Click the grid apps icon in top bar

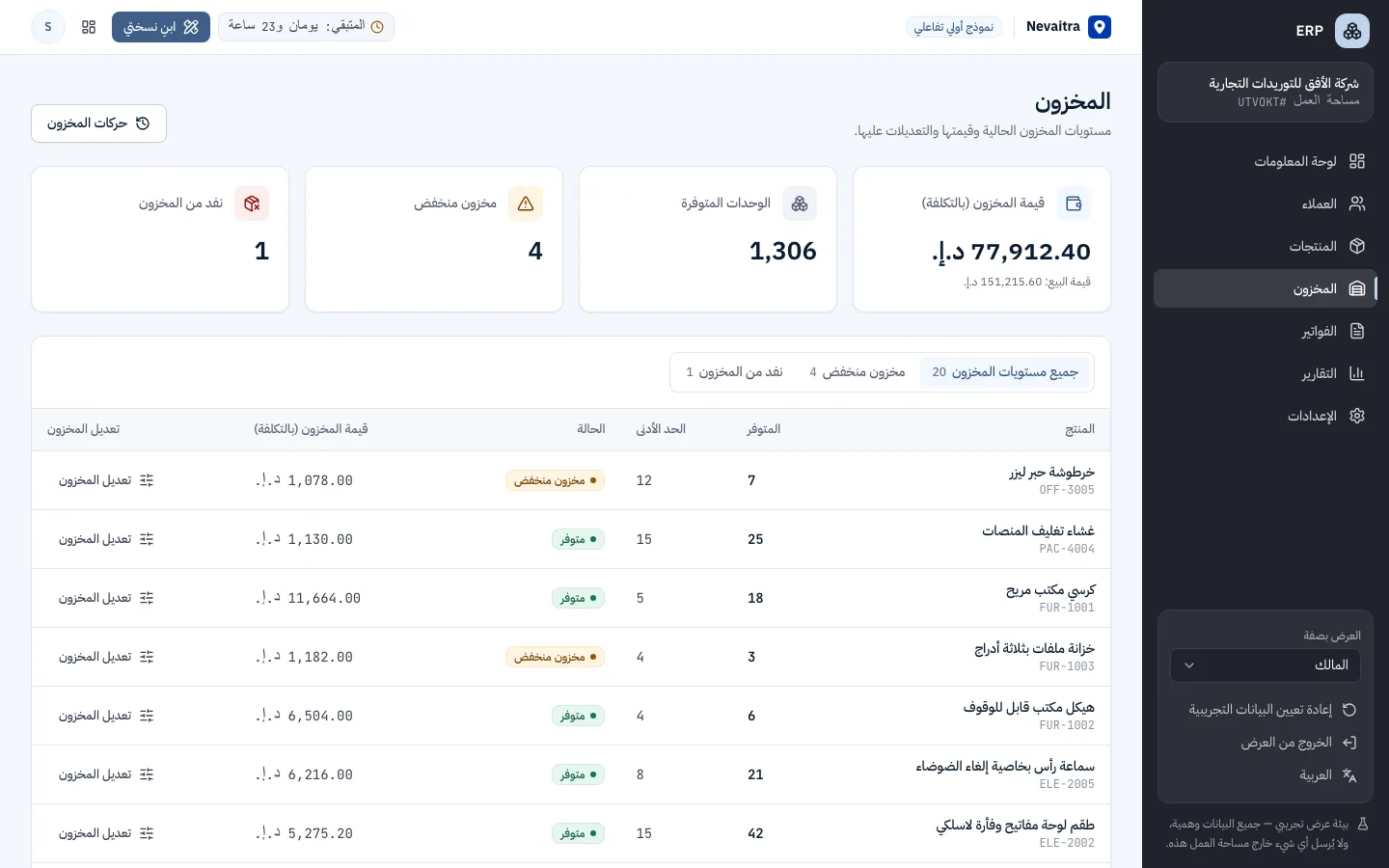[89, 27]
